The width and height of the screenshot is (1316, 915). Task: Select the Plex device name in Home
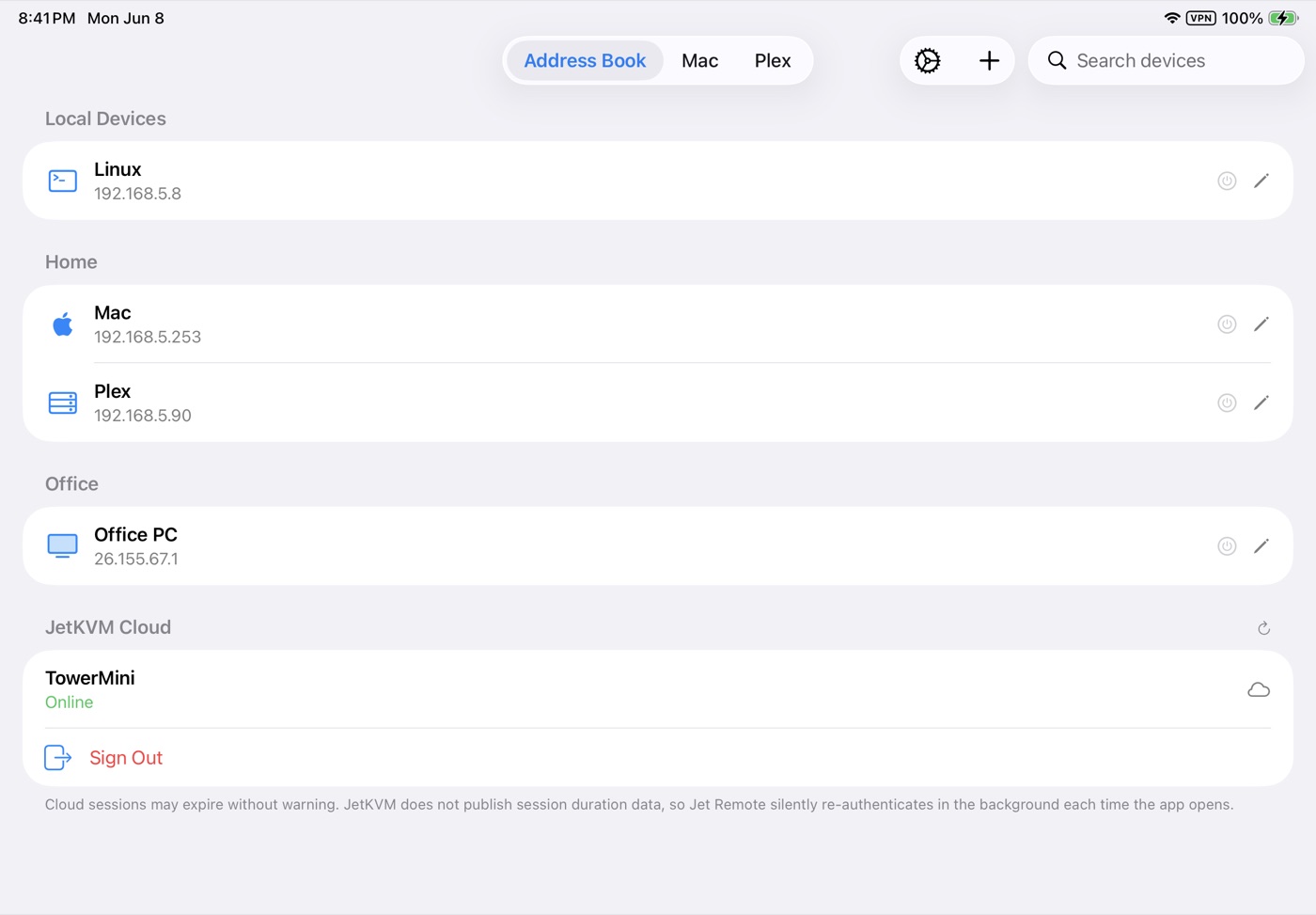tap(113, 391)
